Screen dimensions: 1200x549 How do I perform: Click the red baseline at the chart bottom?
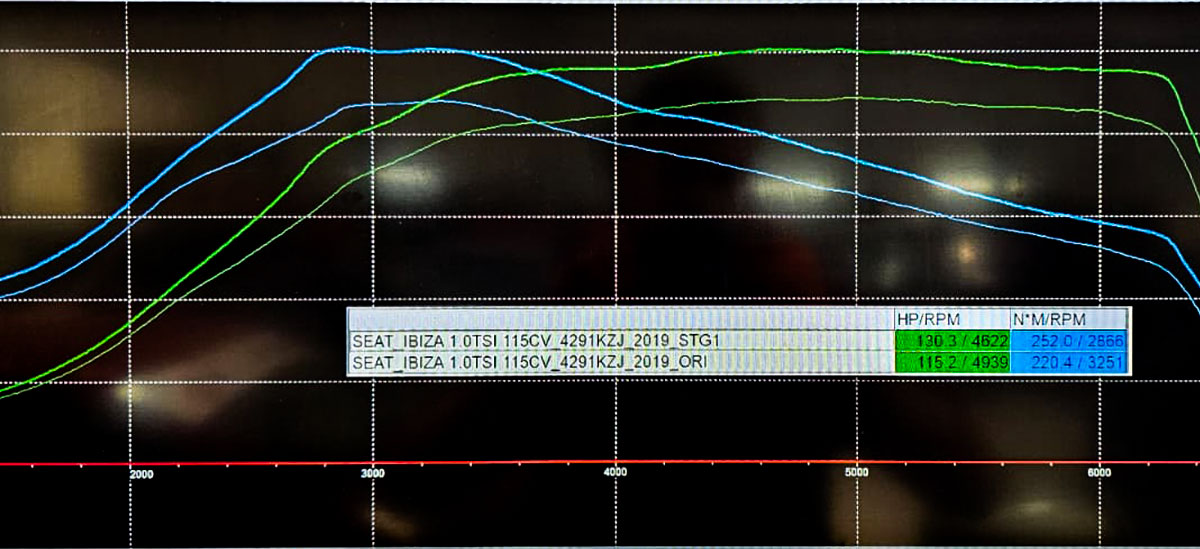coord(600,463)
